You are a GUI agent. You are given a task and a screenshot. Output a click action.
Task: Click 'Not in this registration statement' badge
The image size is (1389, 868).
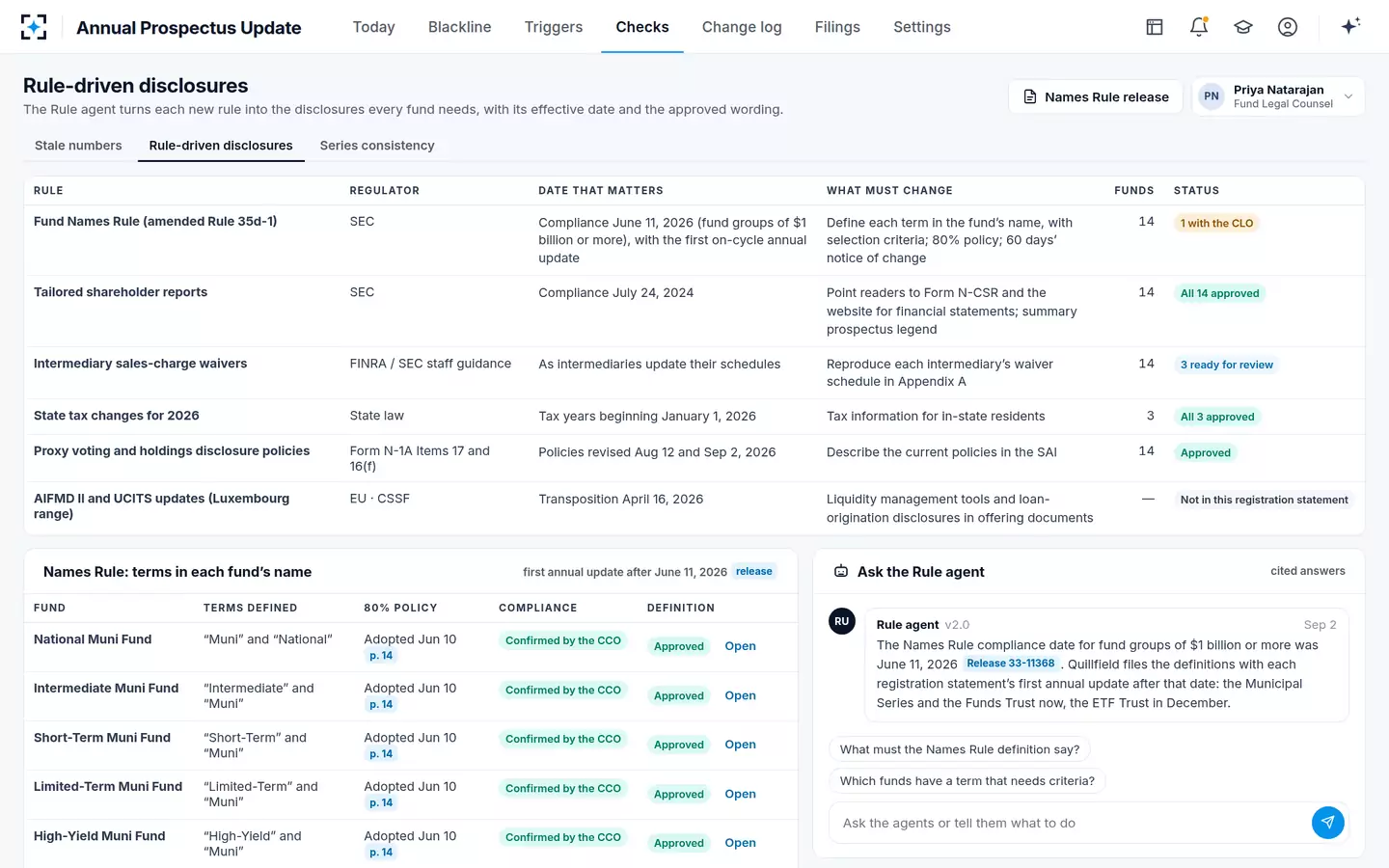click(1265, 500)
